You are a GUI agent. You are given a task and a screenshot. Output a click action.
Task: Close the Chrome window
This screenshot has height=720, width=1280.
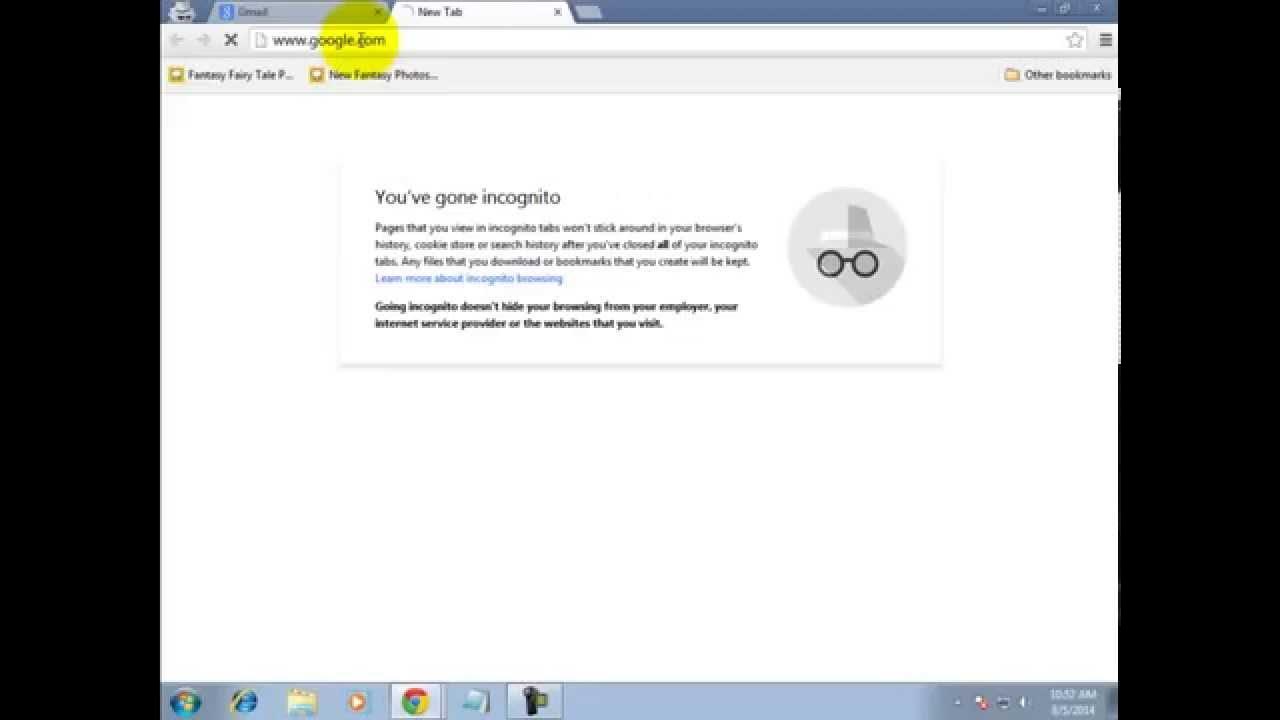(1098, 8)
